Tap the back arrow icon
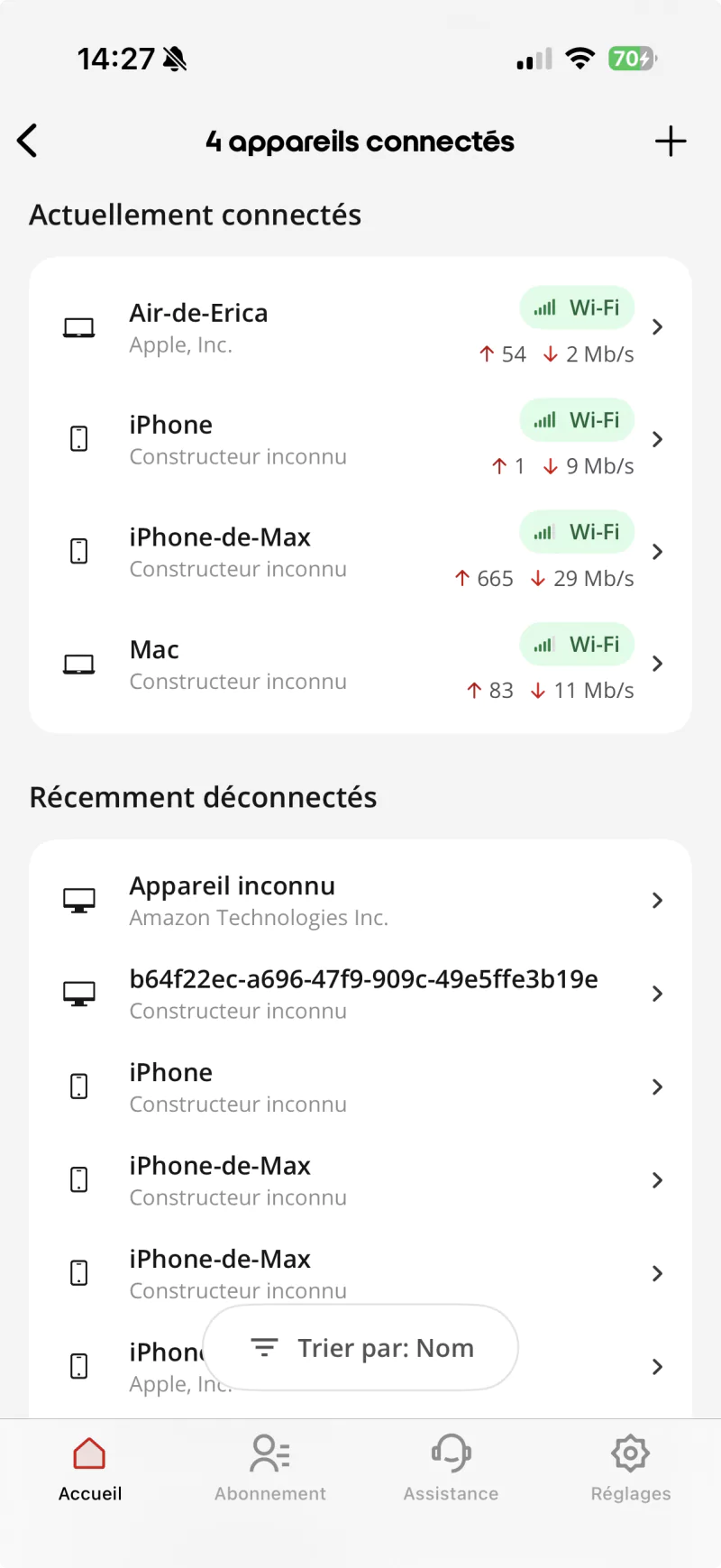 (x=28, y=141)
